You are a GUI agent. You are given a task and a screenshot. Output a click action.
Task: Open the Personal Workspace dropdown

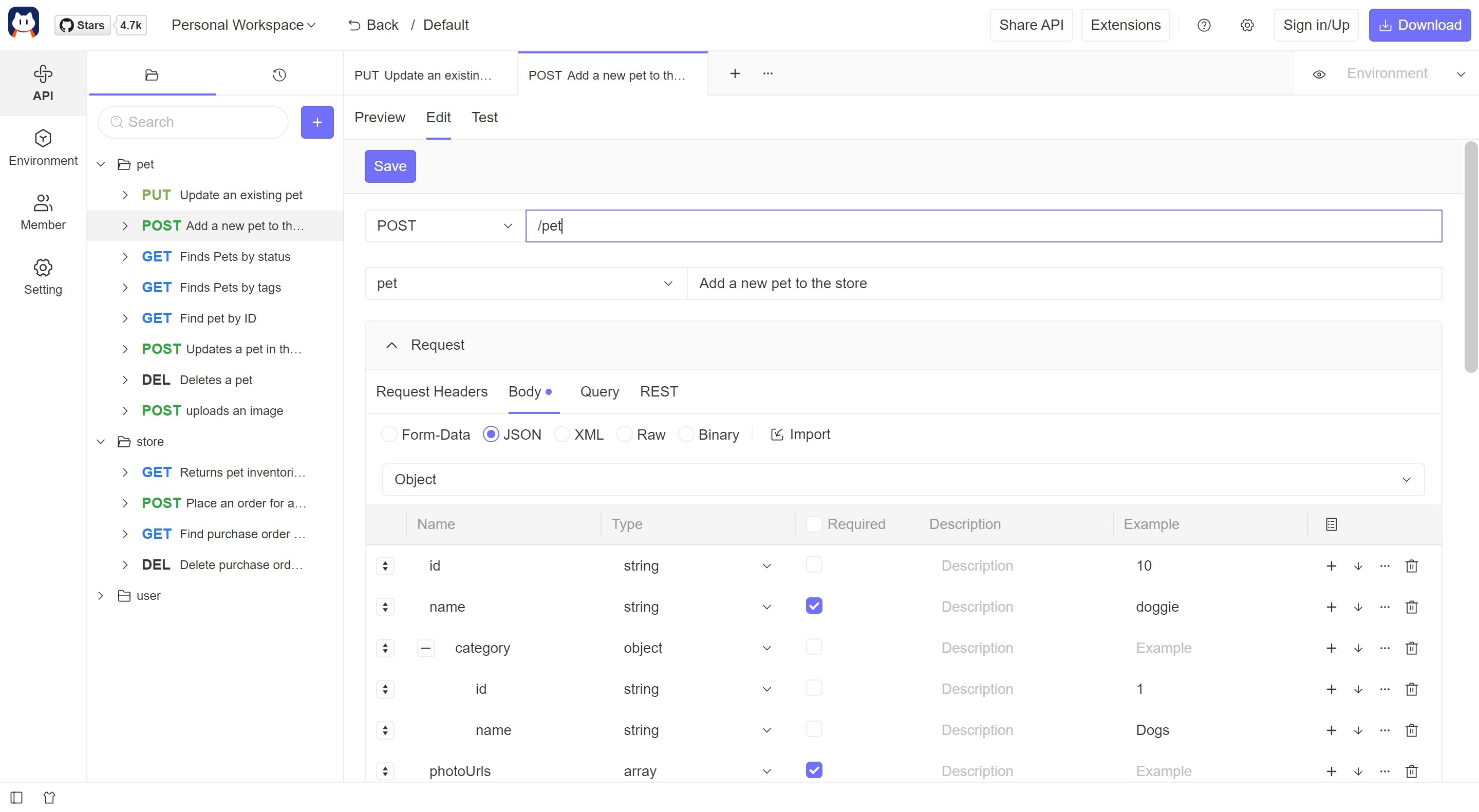coord(244,25)
